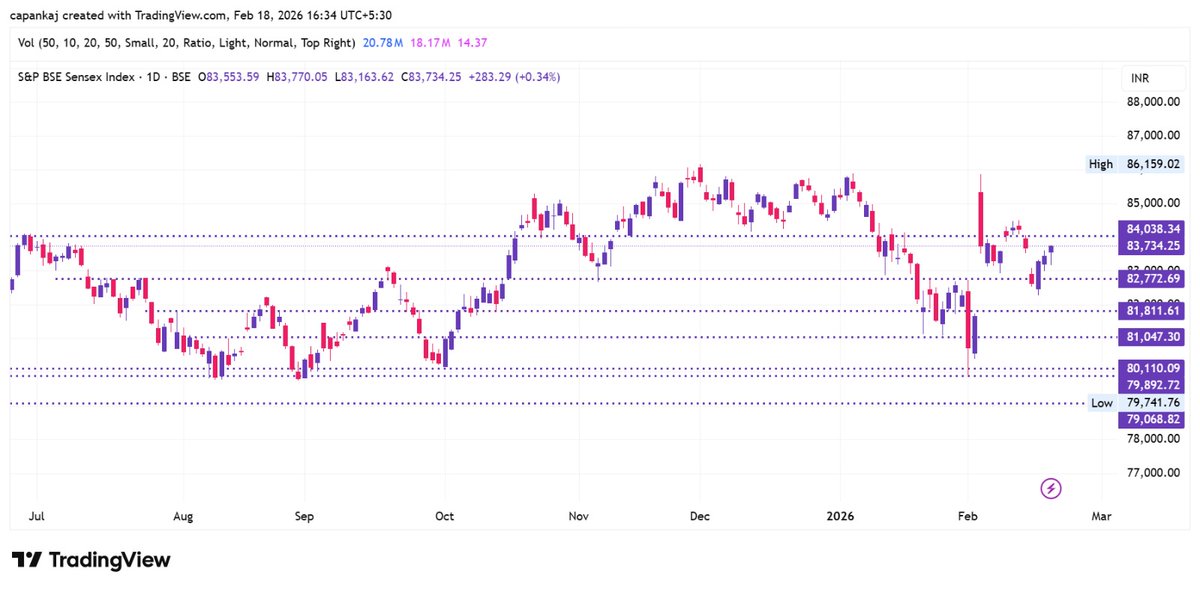Click the 20.78M volume value in the legend
The height and width of the screenshot is (590, 1200).
click(x=381, y=42)
